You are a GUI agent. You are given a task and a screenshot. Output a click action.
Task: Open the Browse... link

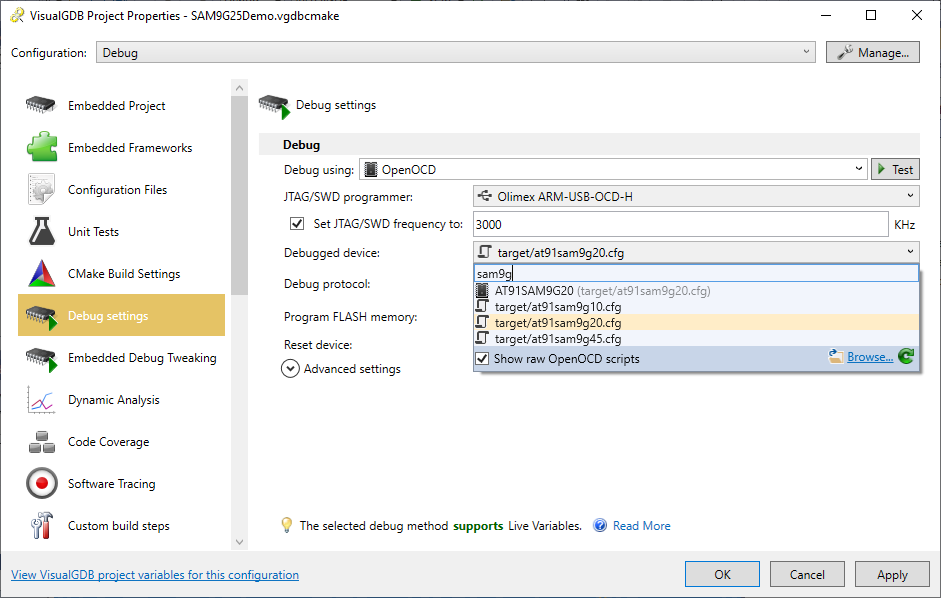(x=870, y=357)
